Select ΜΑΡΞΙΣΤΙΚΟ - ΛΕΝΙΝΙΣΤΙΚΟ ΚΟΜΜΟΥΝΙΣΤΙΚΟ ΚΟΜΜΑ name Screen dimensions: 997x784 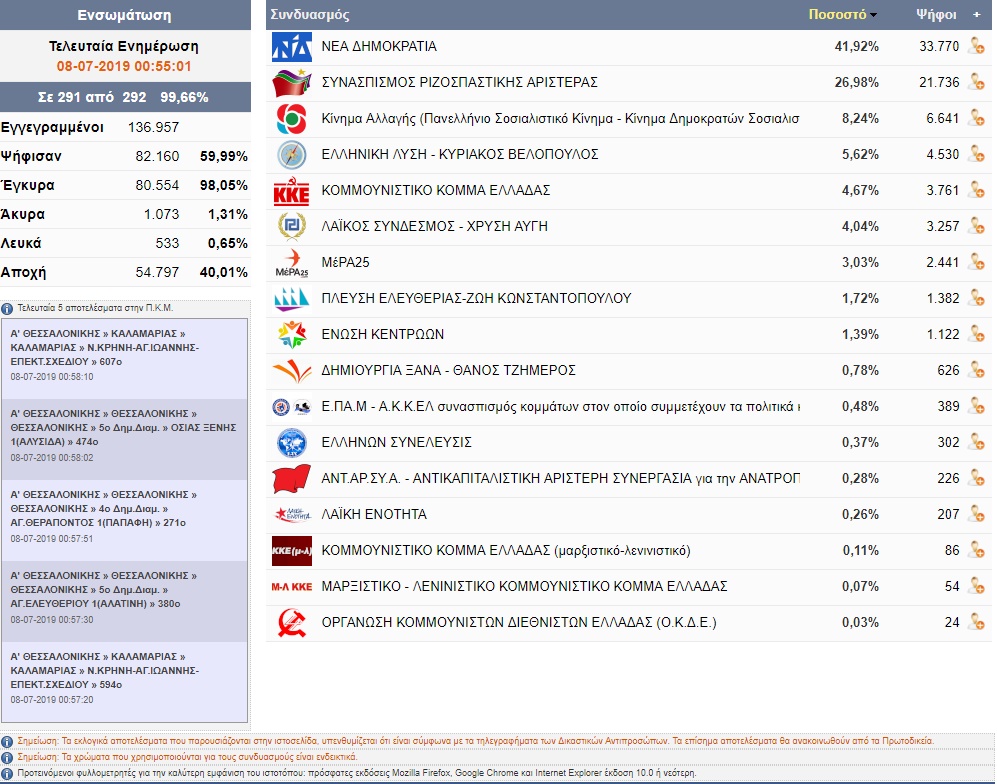pos(525,586)
